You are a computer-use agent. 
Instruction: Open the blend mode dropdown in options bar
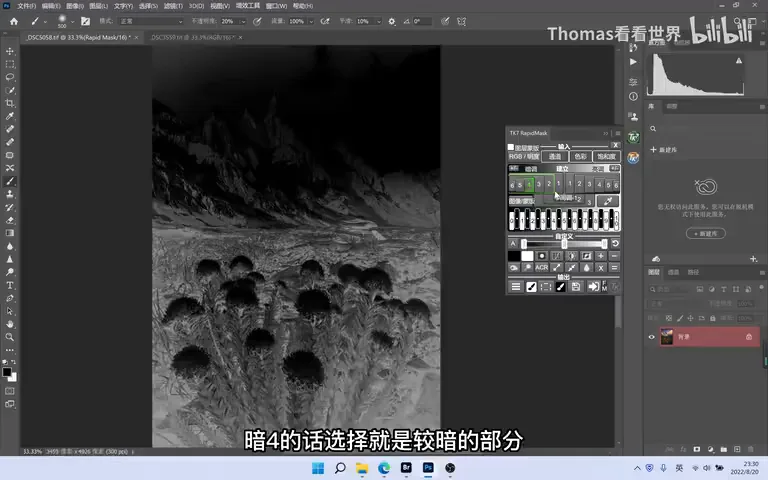[x=151, y=22]
